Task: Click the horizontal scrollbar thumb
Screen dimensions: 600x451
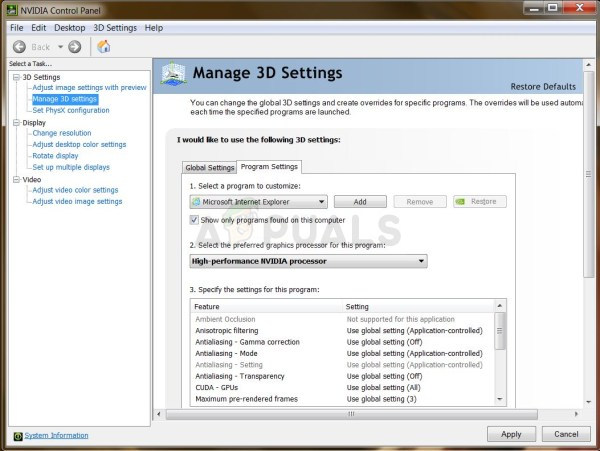Action: tap(352, 414)
